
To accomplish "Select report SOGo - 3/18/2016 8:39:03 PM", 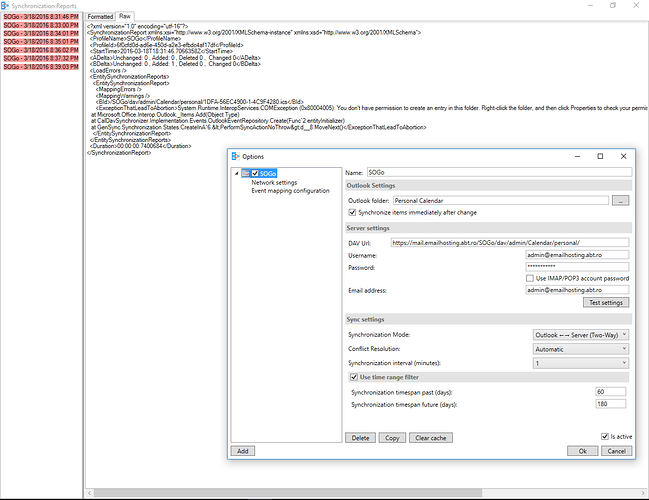I will (x=41, y=67).
